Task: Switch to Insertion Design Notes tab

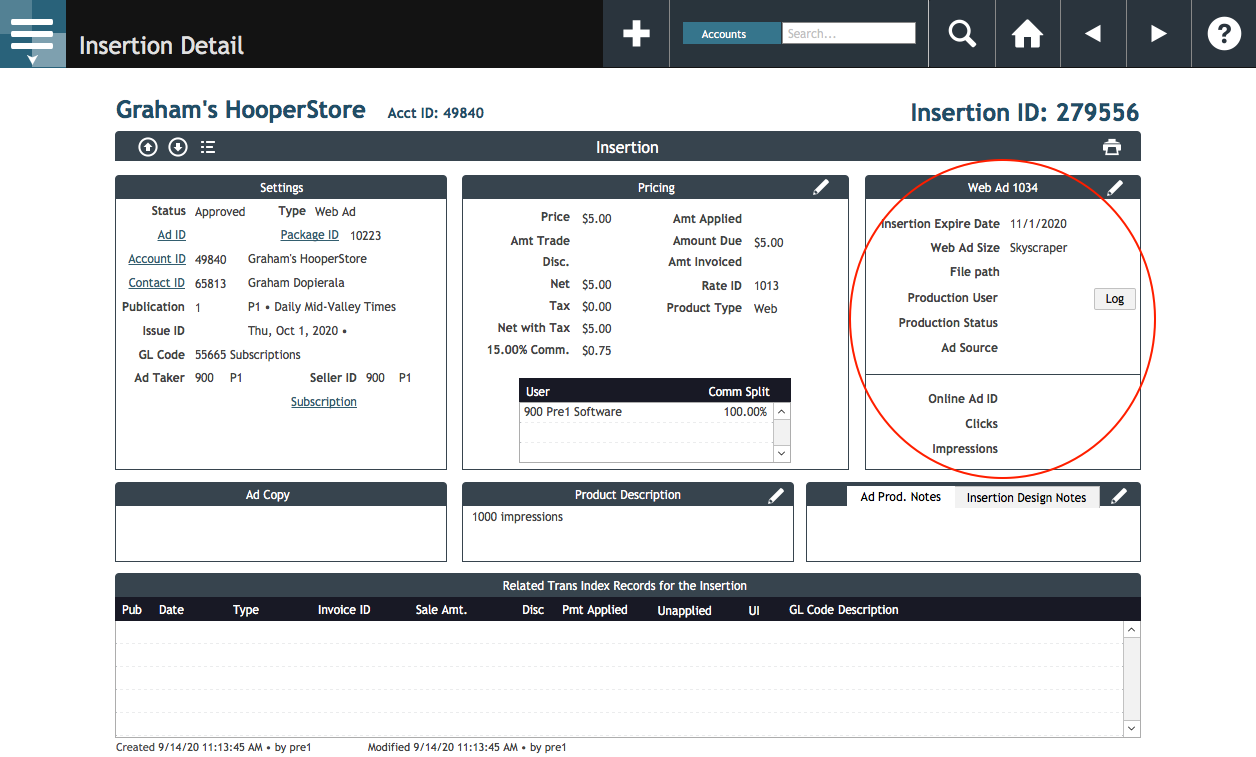Action: tap(1026, 497)
